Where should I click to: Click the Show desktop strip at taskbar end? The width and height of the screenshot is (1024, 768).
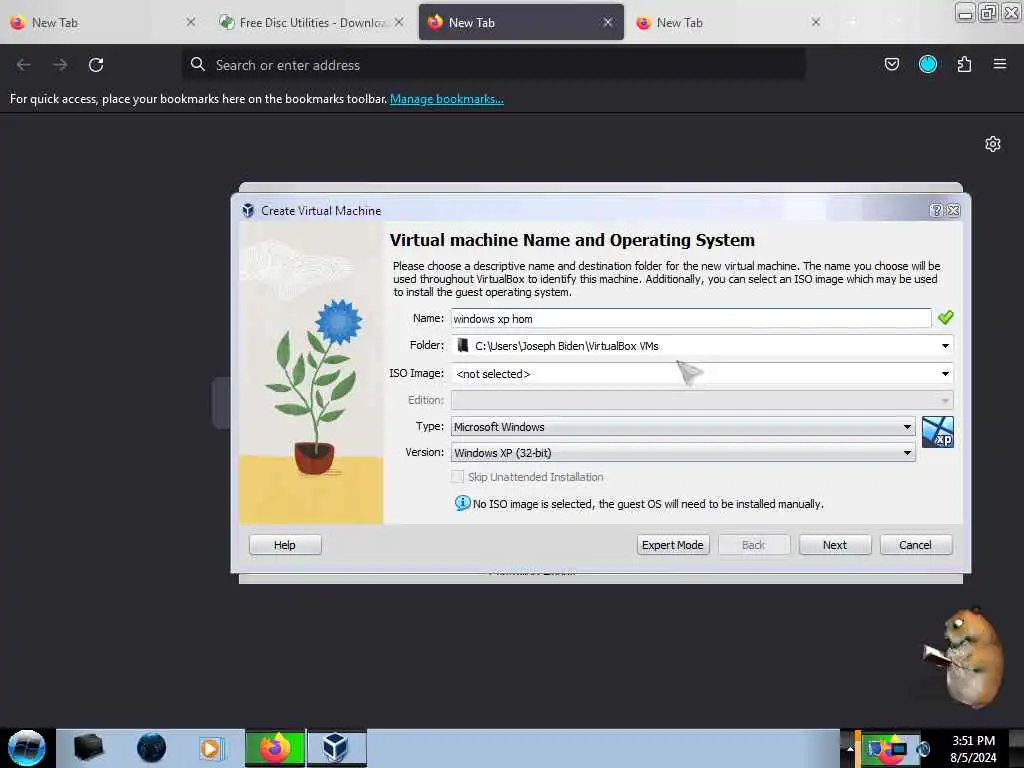(1016, 748)
